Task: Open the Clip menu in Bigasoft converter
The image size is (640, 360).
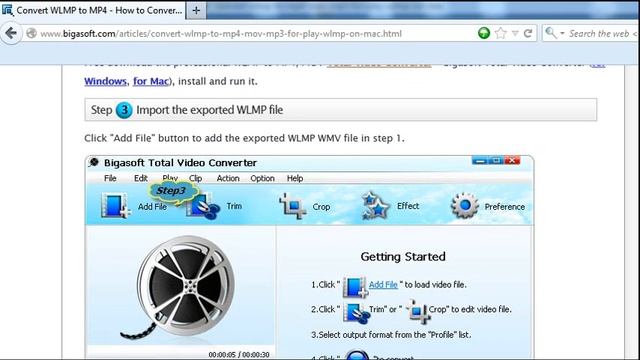Action: pyautogui.click(x=196, y=178)
